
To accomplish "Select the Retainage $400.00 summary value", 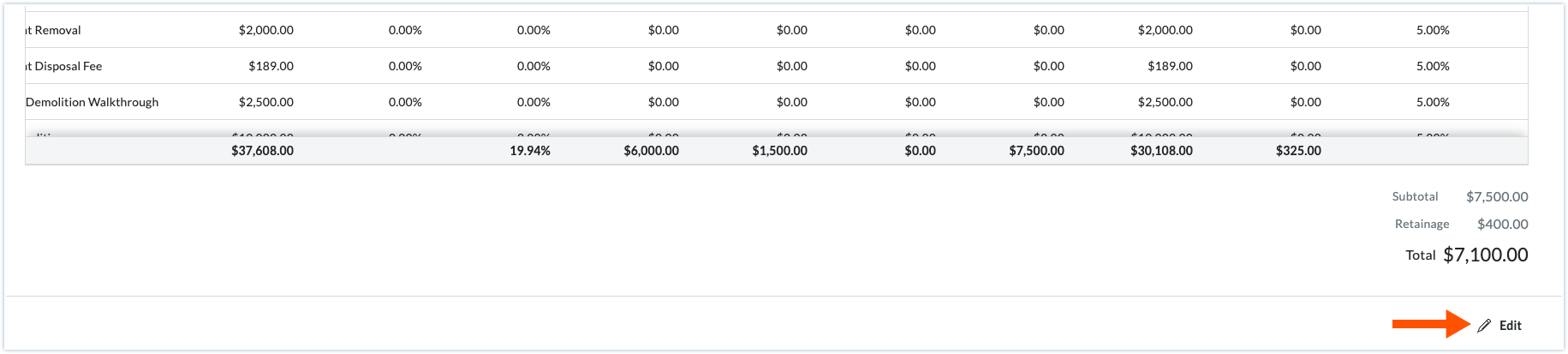I will (x=1502, y=225).
